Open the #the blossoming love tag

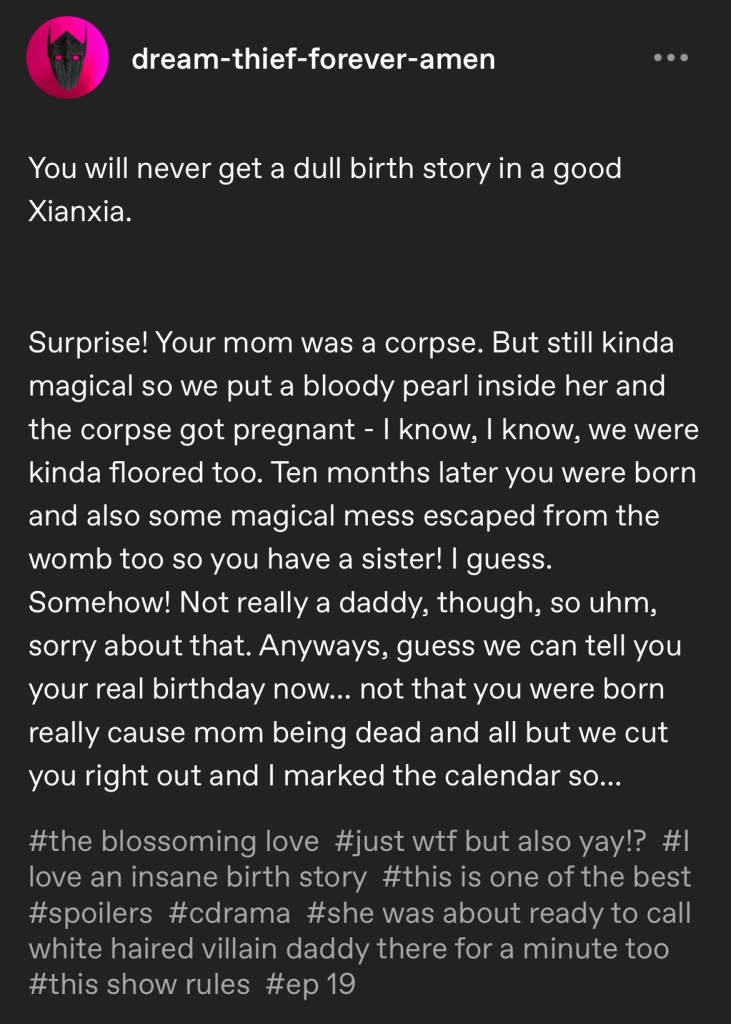pos(174,841)
